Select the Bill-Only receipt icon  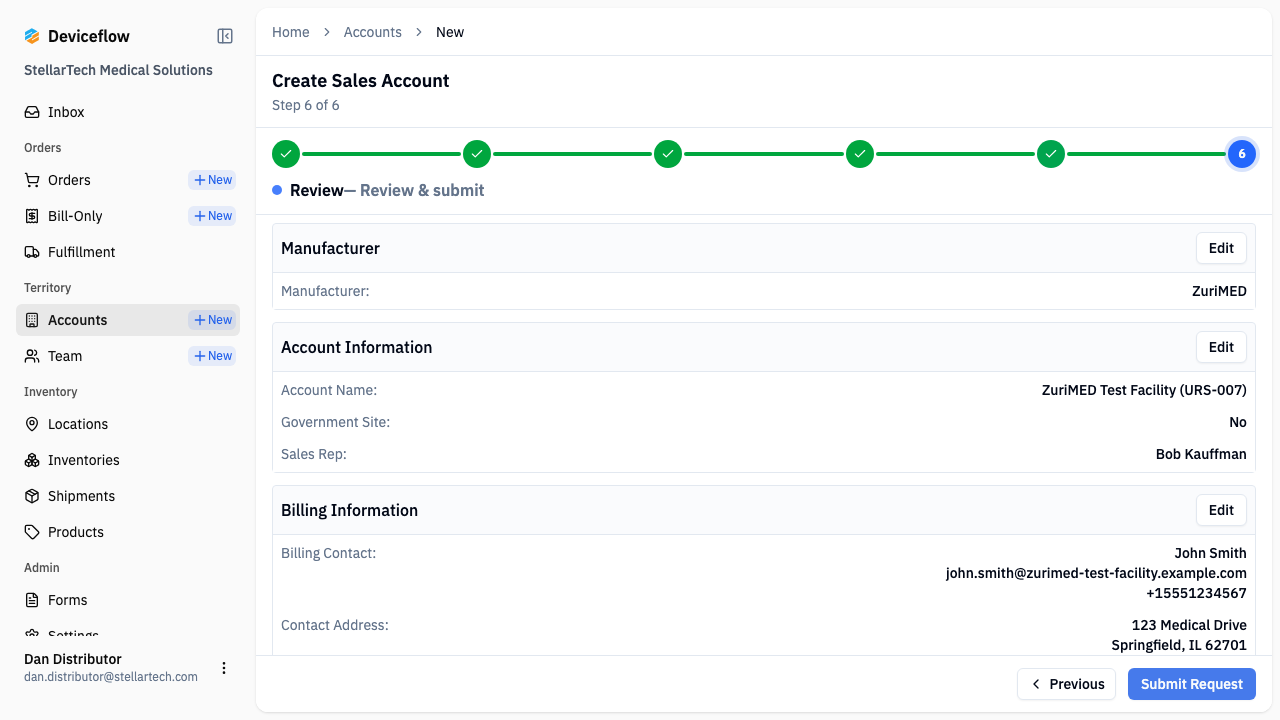(33, 216)
